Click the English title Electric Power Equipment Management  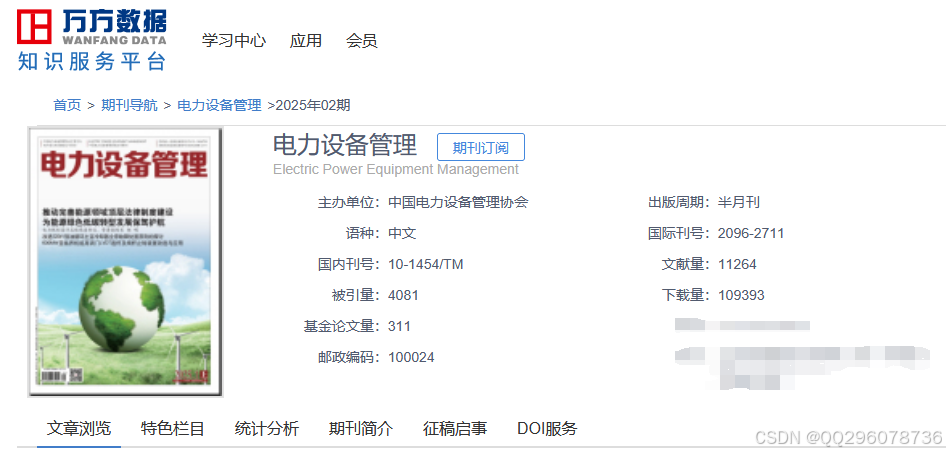click(x=396, y=169)
